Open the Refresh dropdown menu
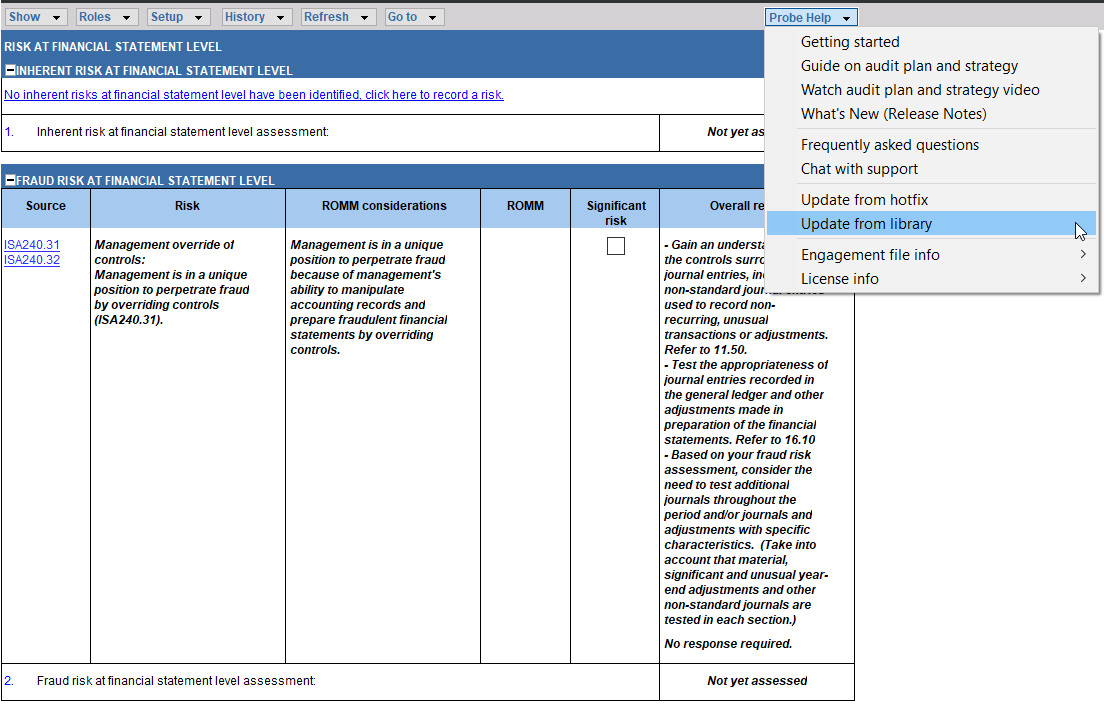 [x=338, y=17]
